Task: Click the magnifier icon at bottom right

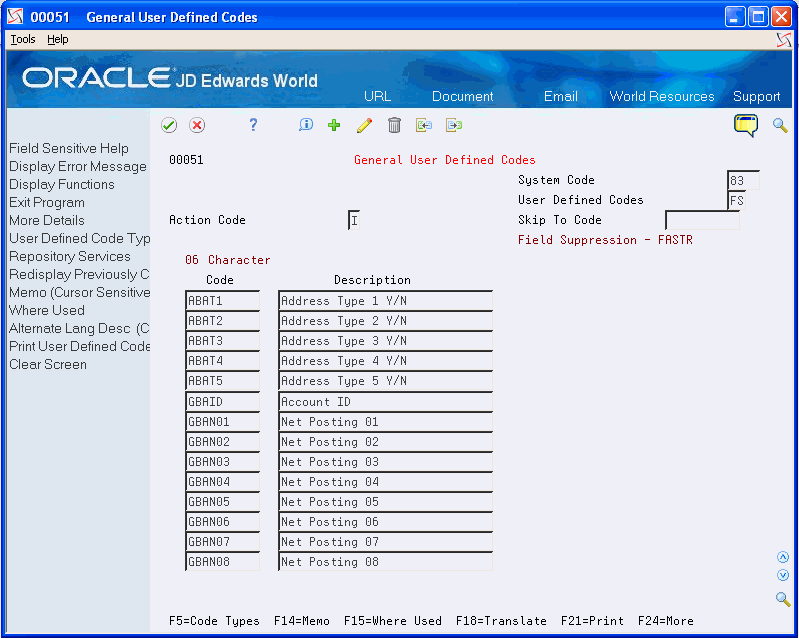Action: pyautogui.click(x=783, y=599)
